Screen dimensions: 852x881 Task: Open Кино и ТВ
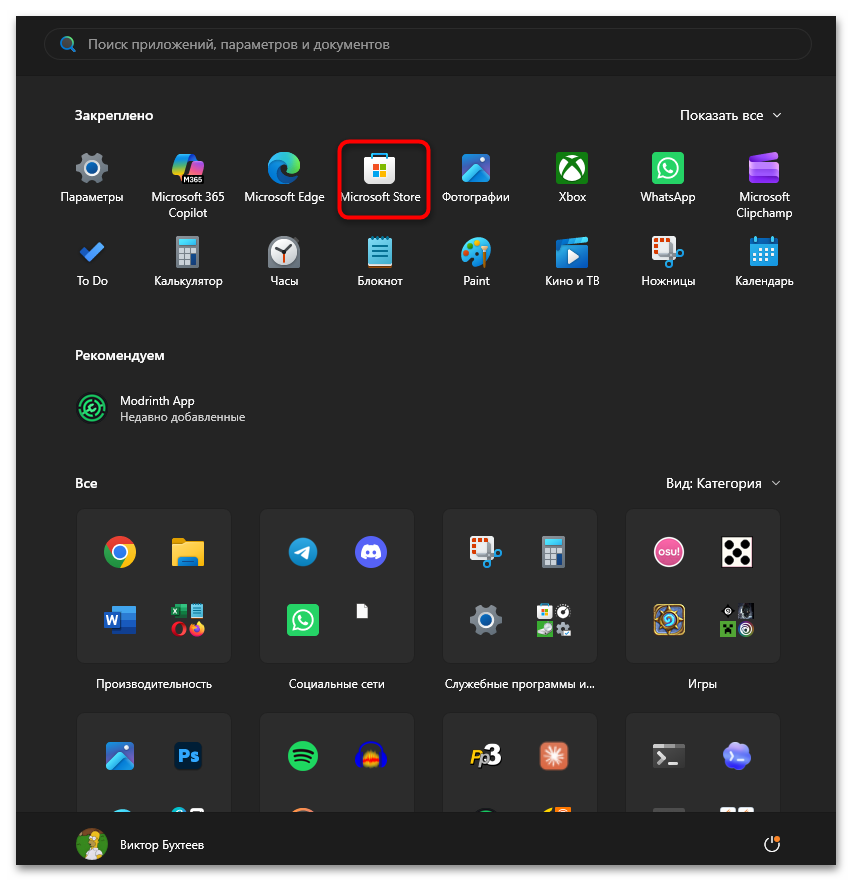572,262
